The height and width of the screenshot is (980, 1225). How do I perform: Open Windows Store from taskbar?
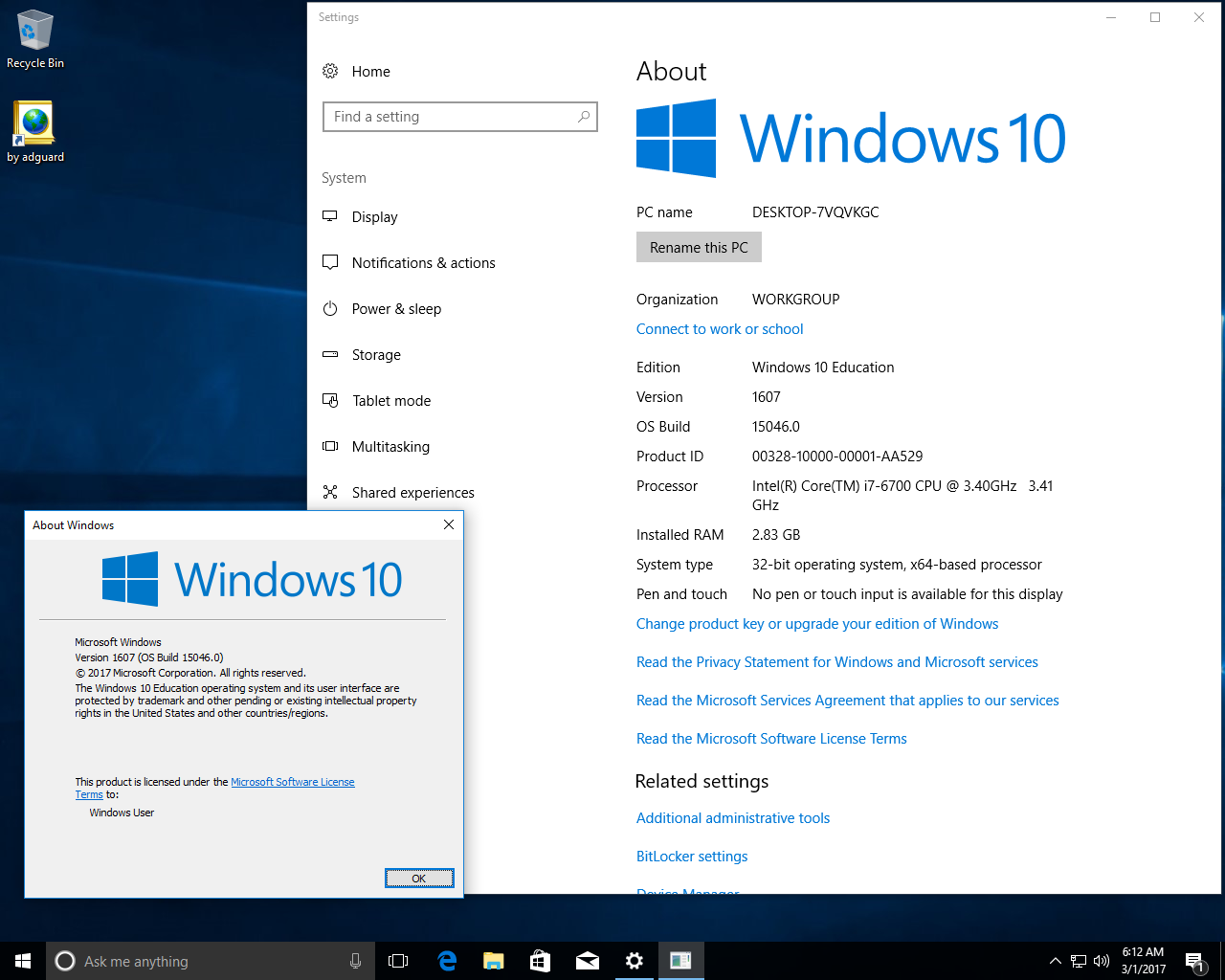[x=540, y=961]
